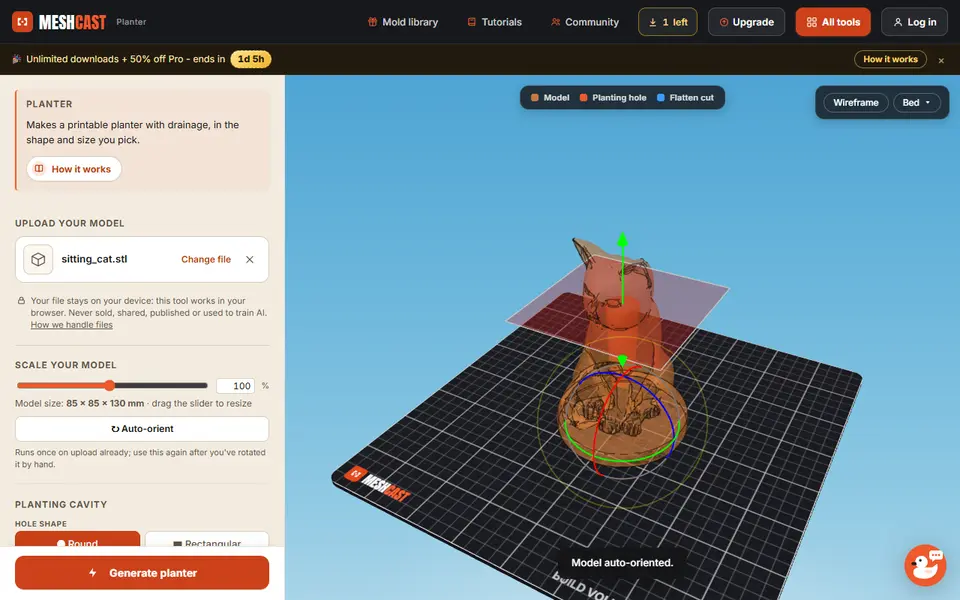Screen dimensions: 960x600
Task: Open the All tools menu
Action: (833, 22)
